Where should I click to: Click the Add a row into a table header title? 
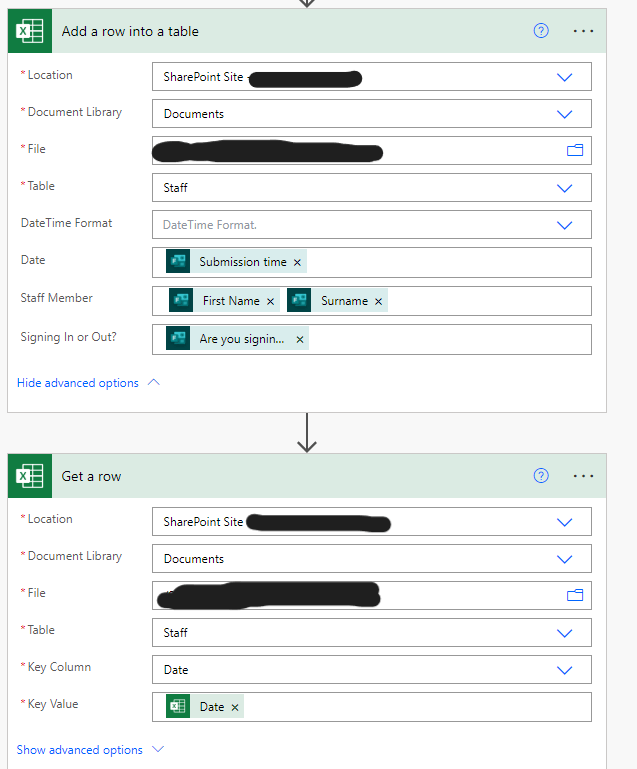click(130, 31)
